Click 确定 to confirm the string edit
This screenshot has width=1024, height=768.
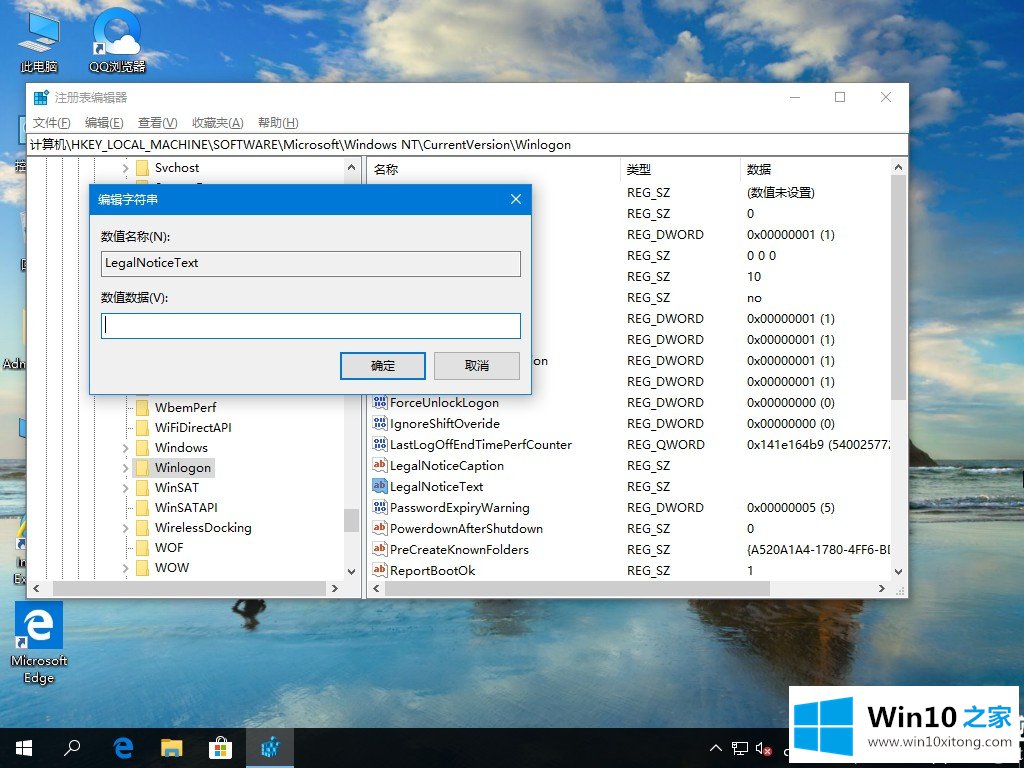coord(383,366)
